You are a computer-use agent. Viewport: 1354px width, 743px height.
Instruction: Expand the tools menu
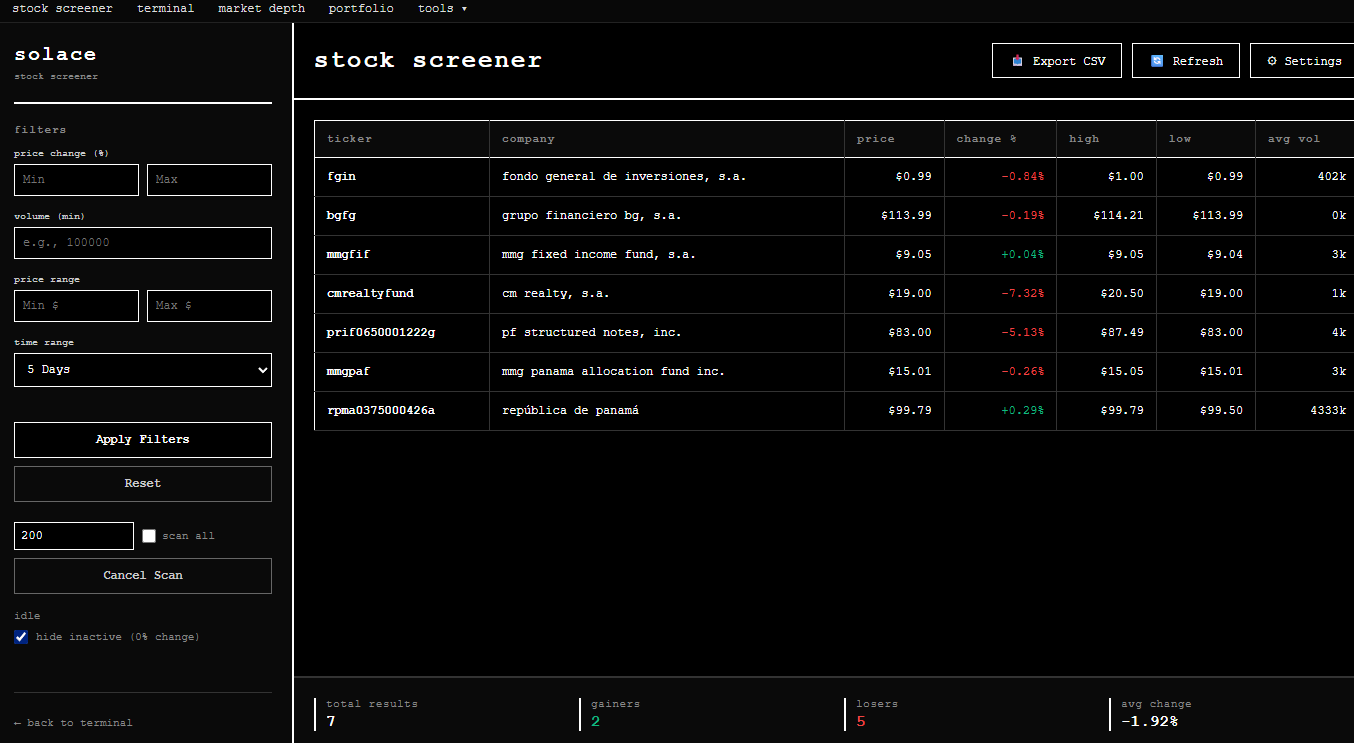(442, 8)
